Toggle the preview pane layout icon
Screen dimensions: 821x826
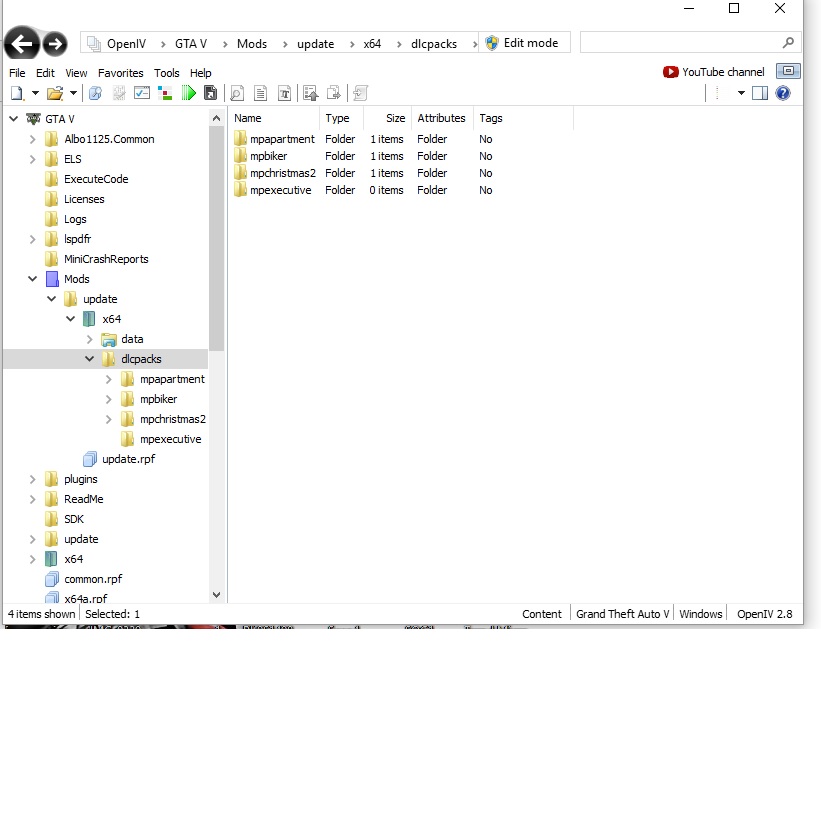click(x=760, y=93)
